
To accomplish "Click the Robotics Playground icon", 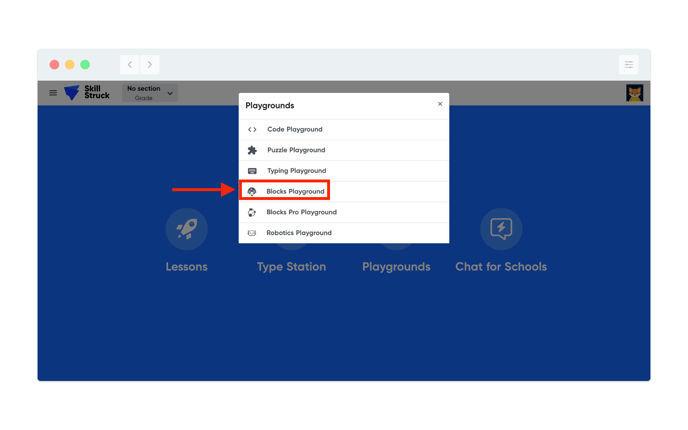I will [x=252, y=233].
